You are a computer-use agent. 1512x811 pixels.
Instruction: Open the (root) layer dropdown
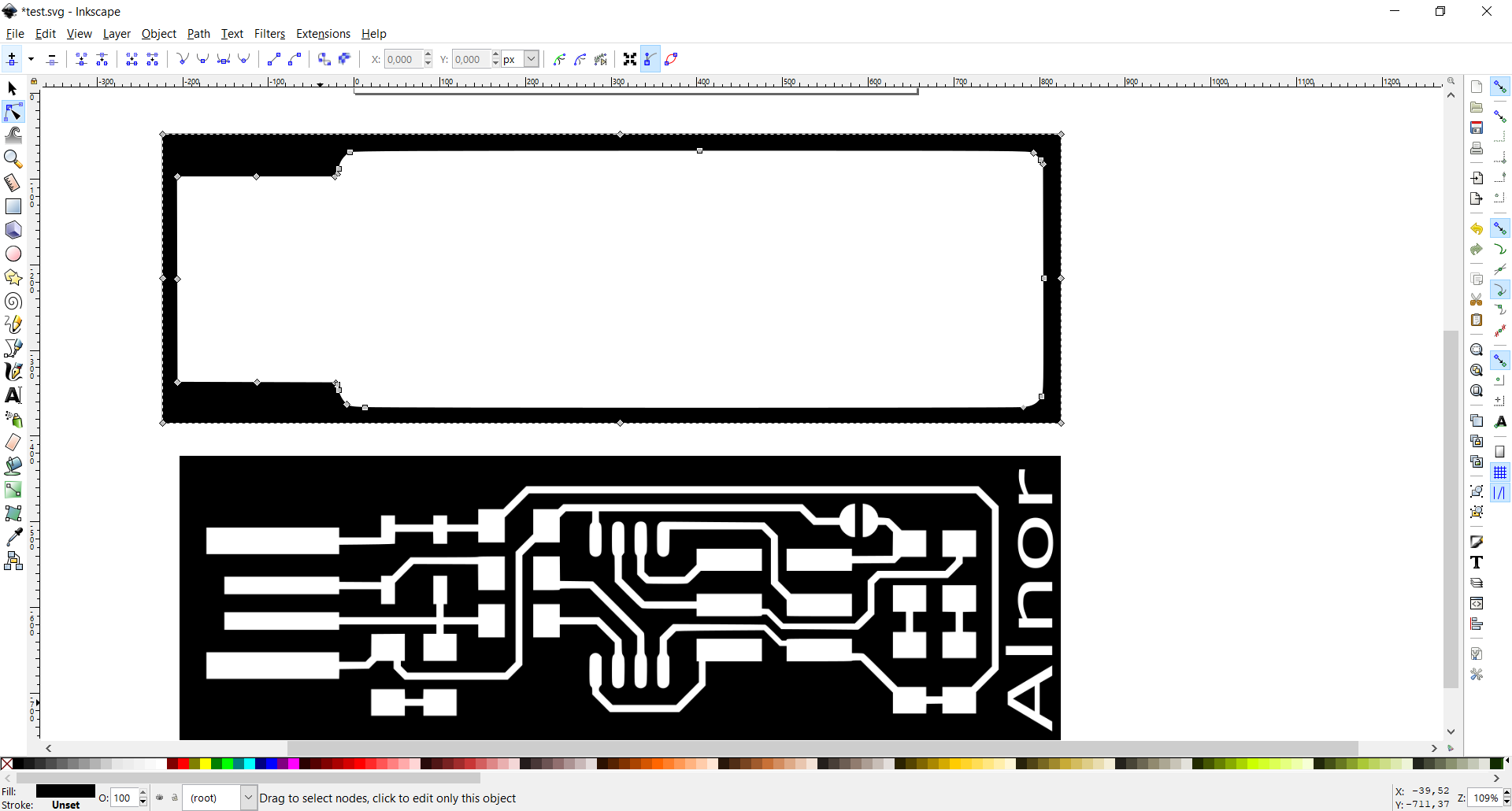(x=248, y=798)
